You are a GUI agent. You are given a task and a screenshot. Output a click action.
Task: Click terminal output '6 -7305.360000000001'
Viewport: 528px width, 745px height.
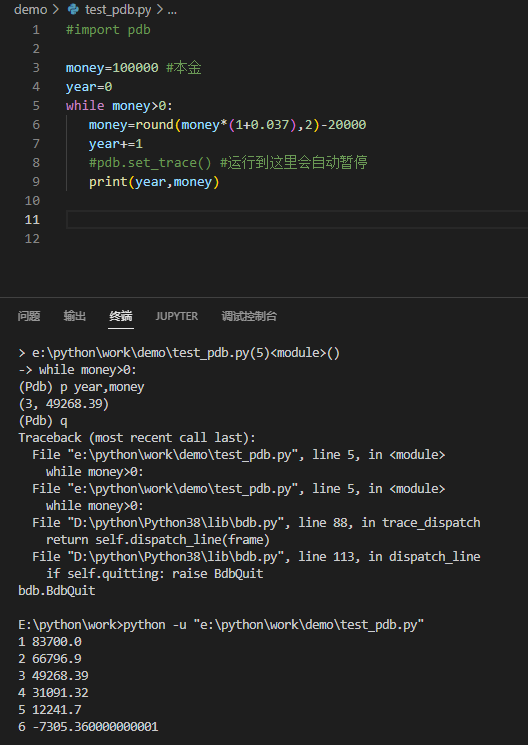pos(88,726)
